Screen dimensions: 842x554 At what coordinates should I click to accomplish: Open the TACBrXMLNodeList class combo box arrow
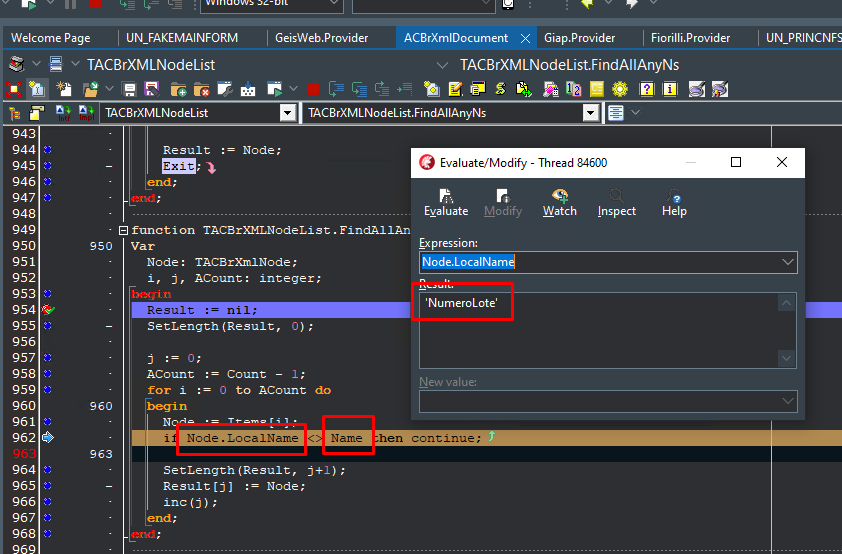288,113
